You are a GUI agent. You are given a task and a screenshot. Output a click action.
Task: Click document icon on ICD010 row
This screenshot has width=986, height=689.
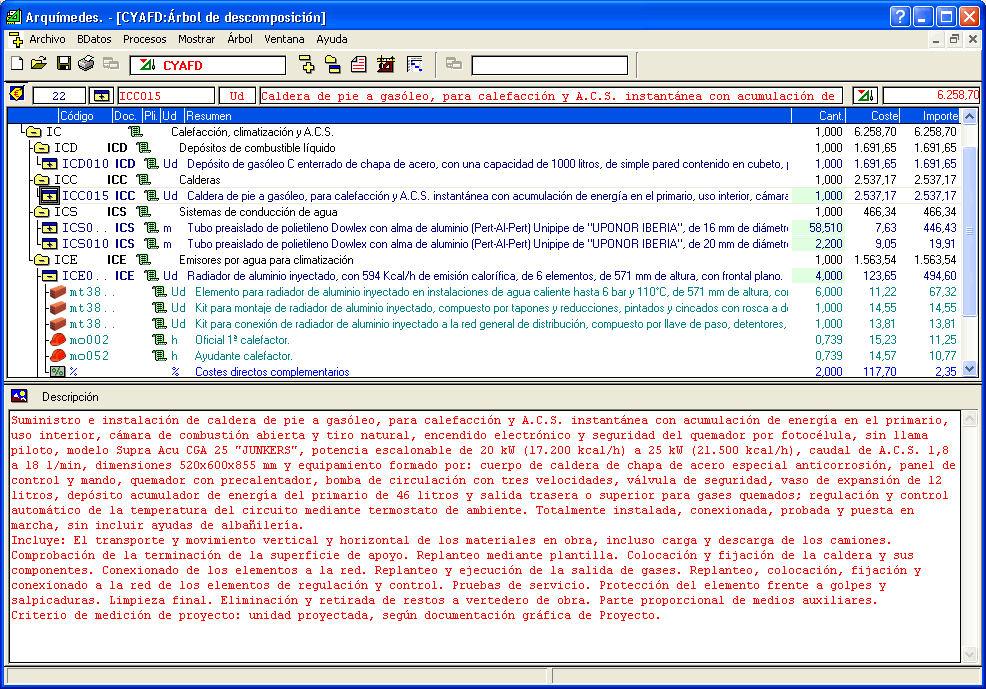(152, 164)
